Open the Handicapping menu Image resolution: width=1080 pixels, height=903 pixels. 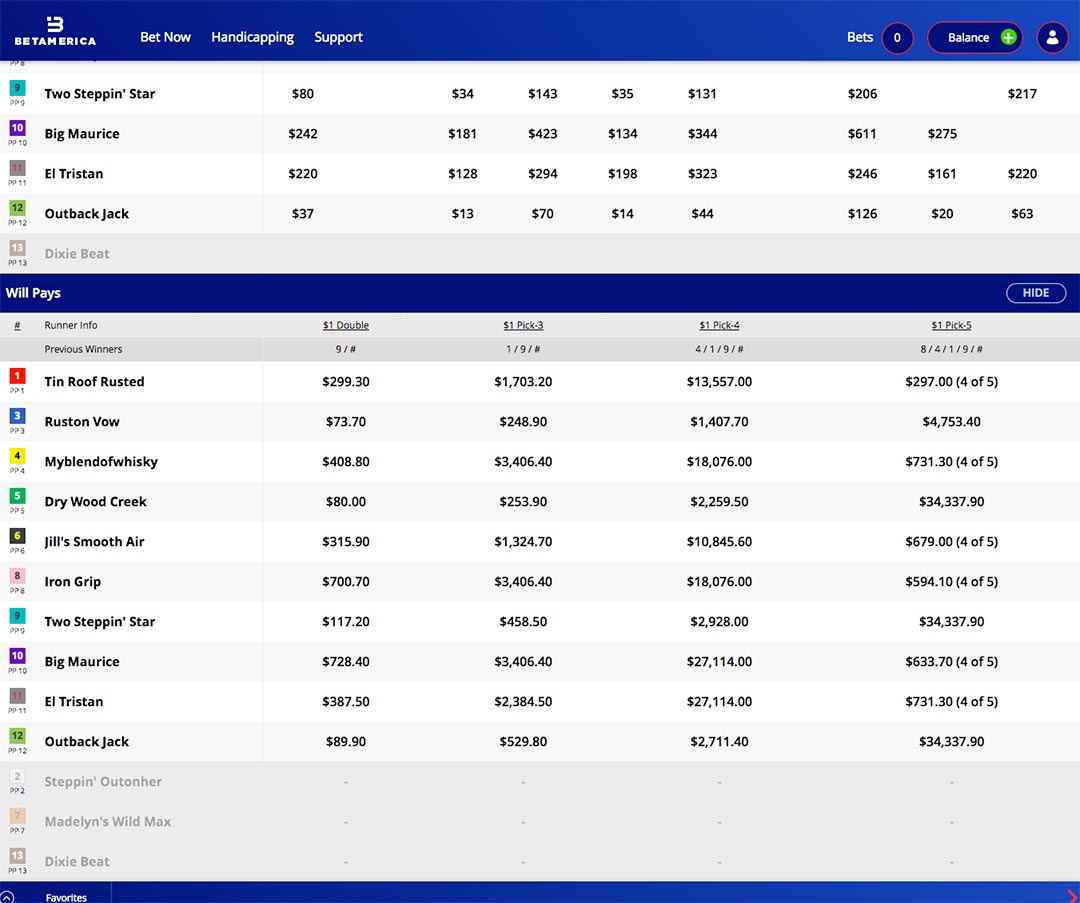pos(252,37)
